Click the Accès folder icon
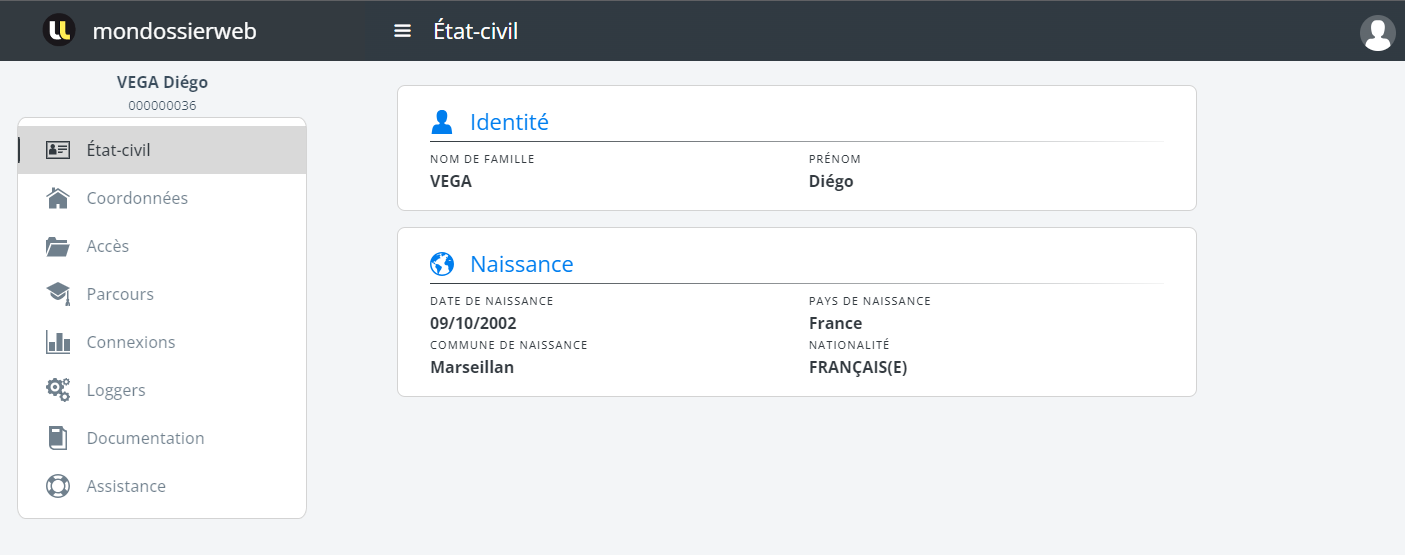 (x=58, y=246)
